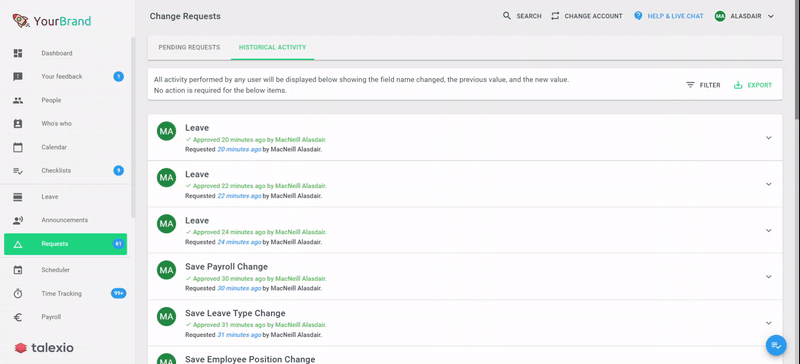Open Your feedback sidebar icon
Image resolution: width=800 pixels, height=364 pixels.
[x=18, y=77]
